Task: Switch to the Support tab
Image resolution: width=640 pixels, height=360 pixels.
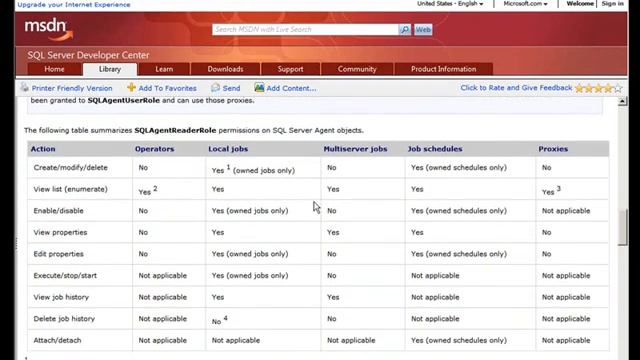Action: click(x=291, y=69)
